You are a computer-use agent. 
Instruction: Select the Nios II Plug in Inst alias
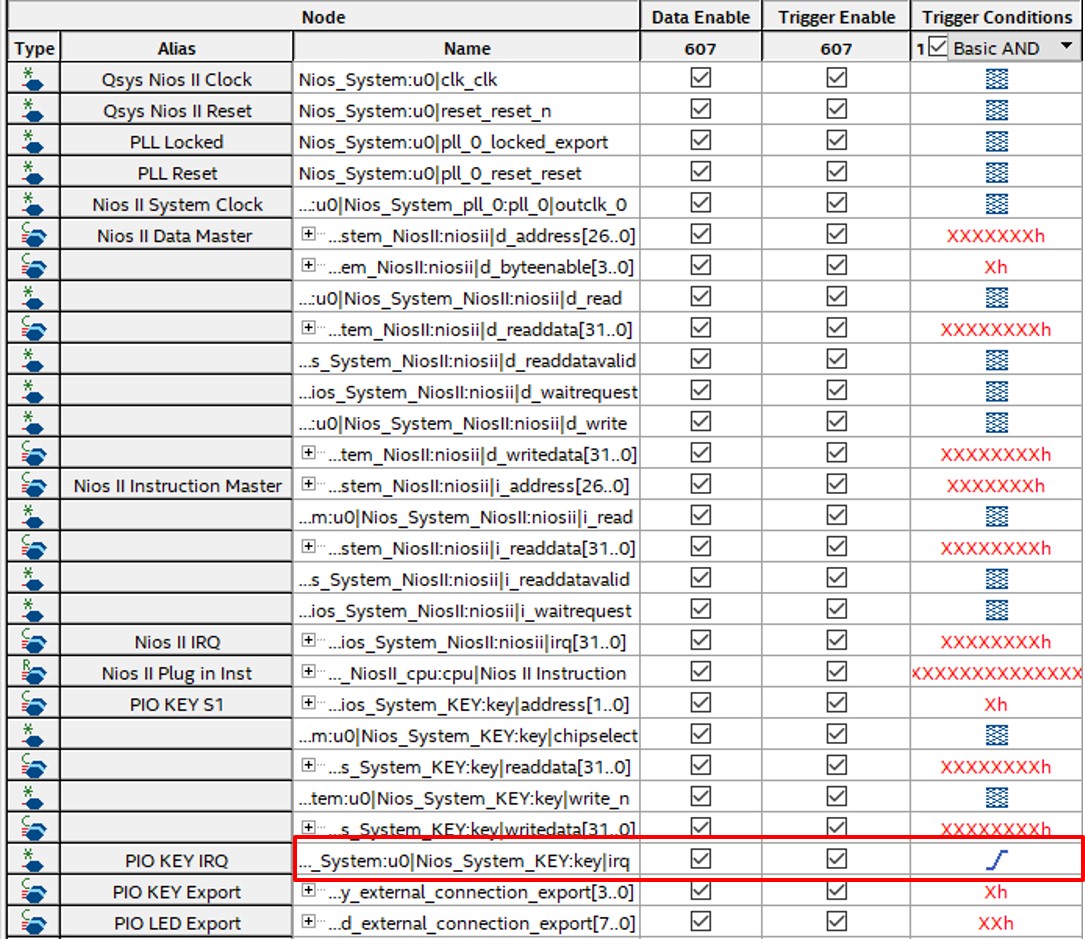(176, 673)
